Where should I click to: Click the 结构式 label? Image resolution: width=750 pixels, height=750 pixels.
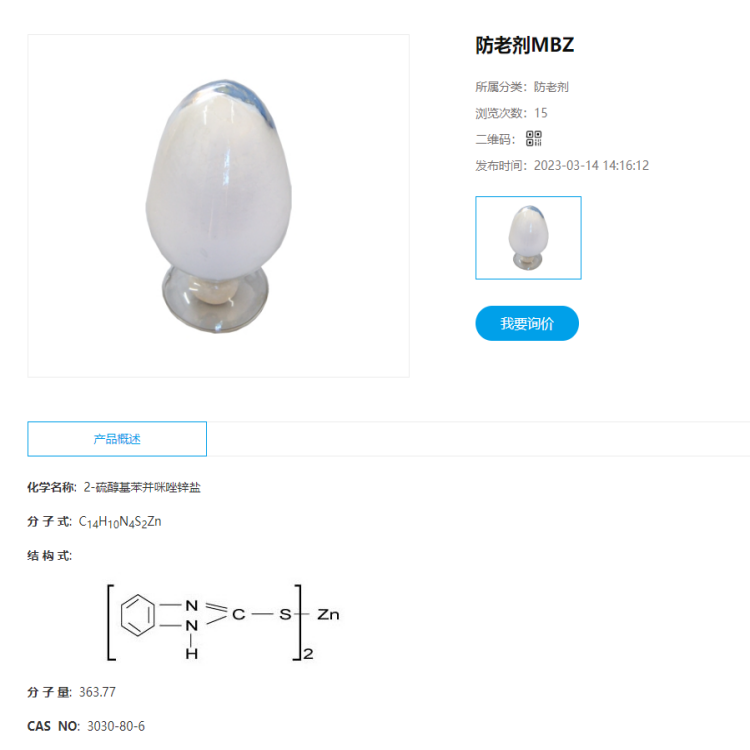click(x=49, y=555)
